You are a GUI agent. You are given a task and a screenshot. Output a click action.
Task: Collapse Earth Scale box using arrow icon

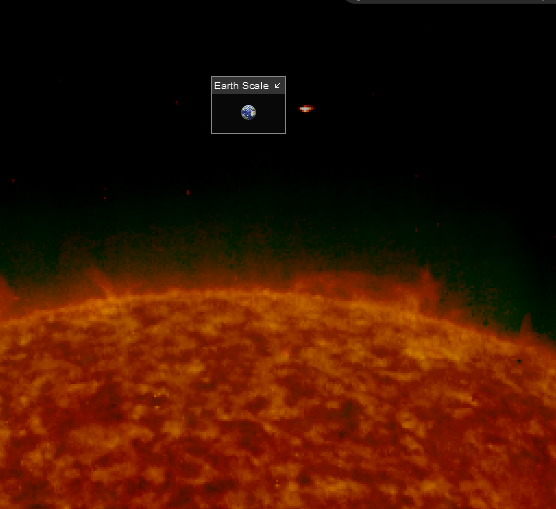point(278,85)
